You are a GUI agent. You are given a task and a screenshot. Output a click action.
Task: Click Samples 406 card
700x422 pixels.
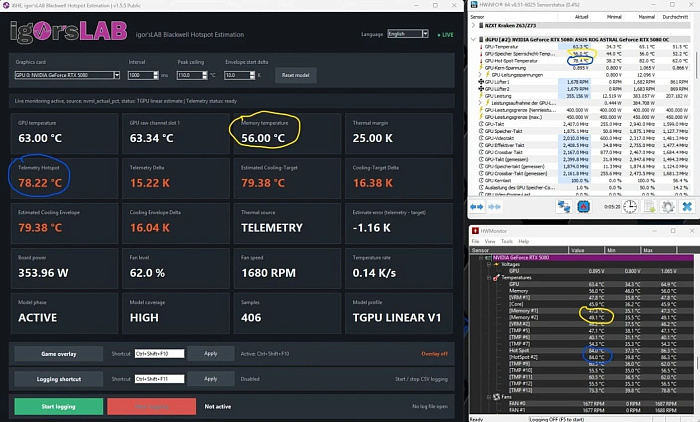287,313
